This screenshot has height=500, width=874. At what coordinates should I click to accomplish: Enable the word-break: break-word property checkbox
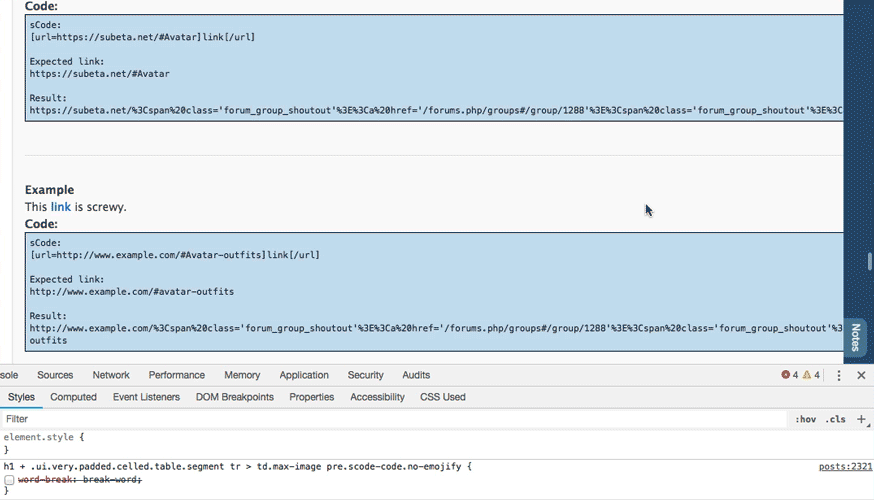[x=9, y=481]
